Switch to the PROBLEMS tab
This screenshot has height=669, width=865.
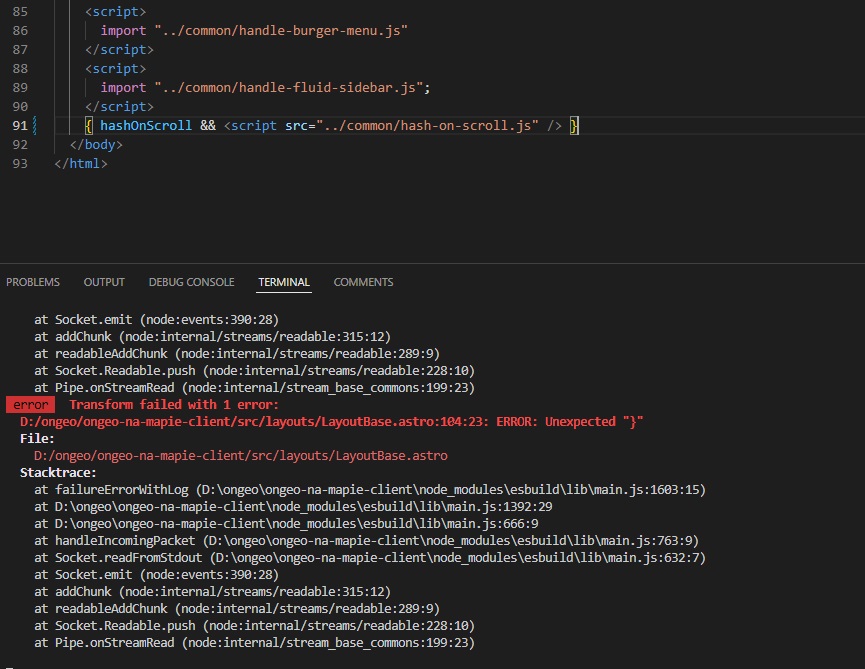point(33,282)
